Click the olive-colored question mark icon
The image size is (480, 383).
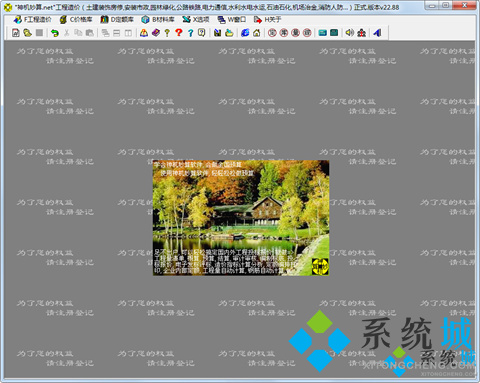167,33
